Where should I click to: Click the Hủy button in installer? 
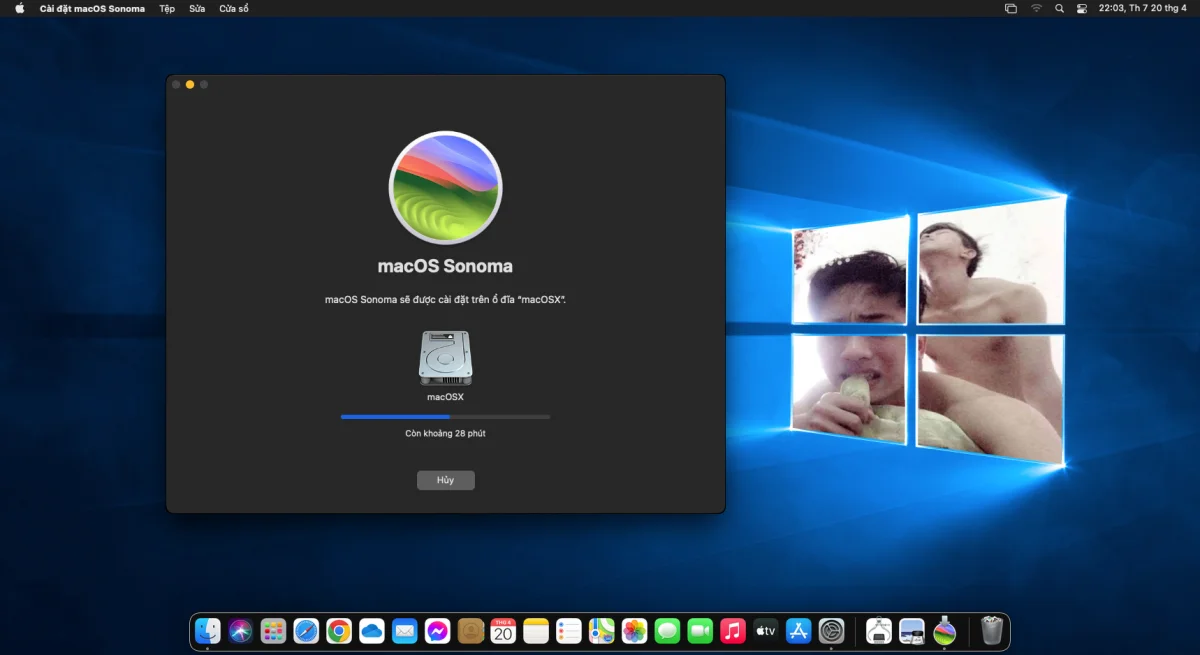pos(445,480)
